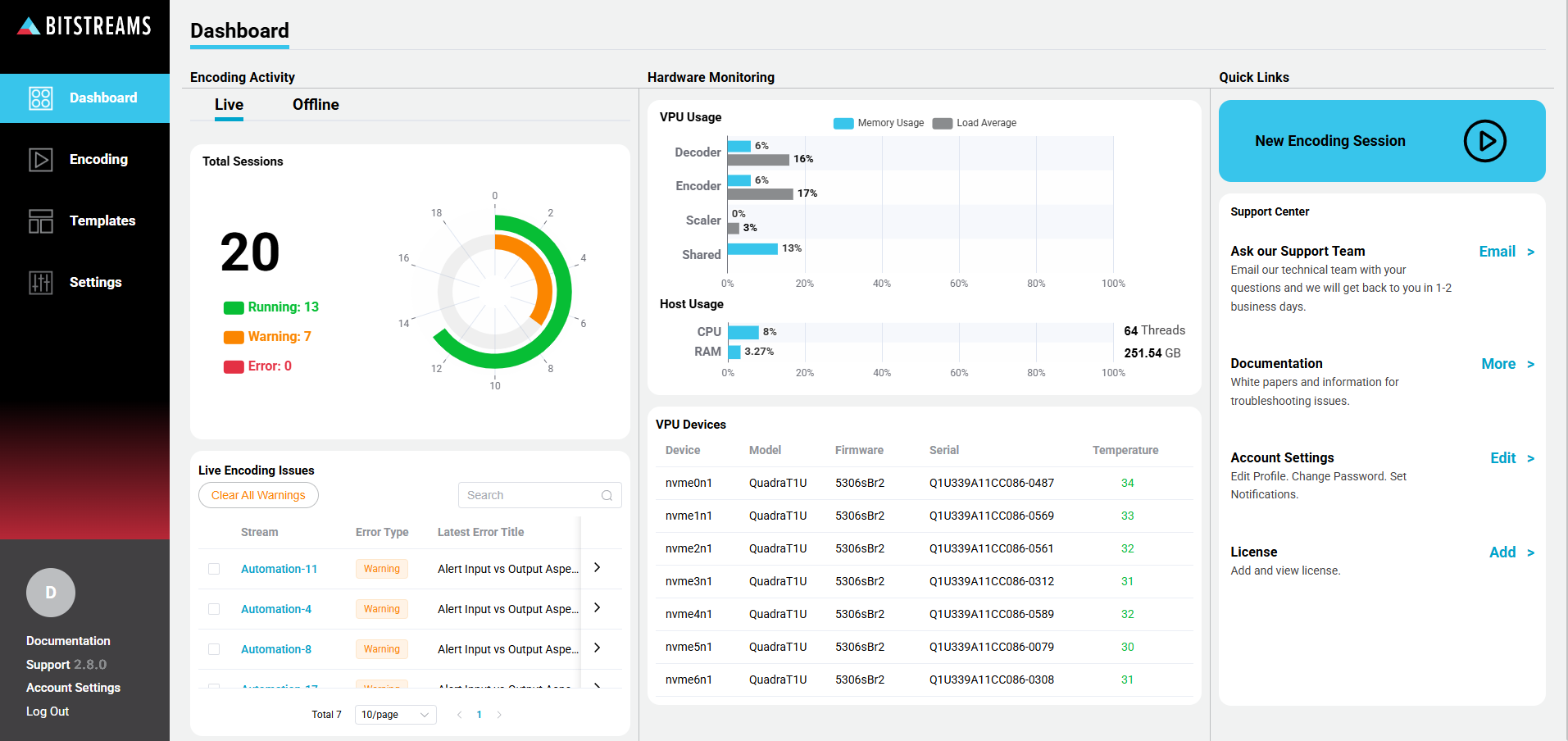The image size is (1568, 741).
Task: Click the search magnifier in Live Encoding Issues
Action: click(607, 495)
